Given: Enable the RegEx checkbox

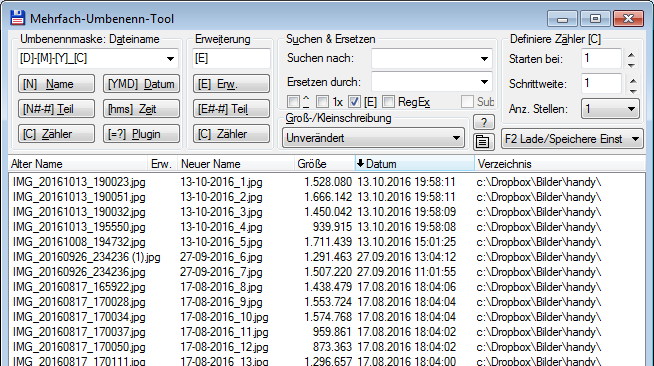Looking at the screenshot, I should [x=388, y=101].
